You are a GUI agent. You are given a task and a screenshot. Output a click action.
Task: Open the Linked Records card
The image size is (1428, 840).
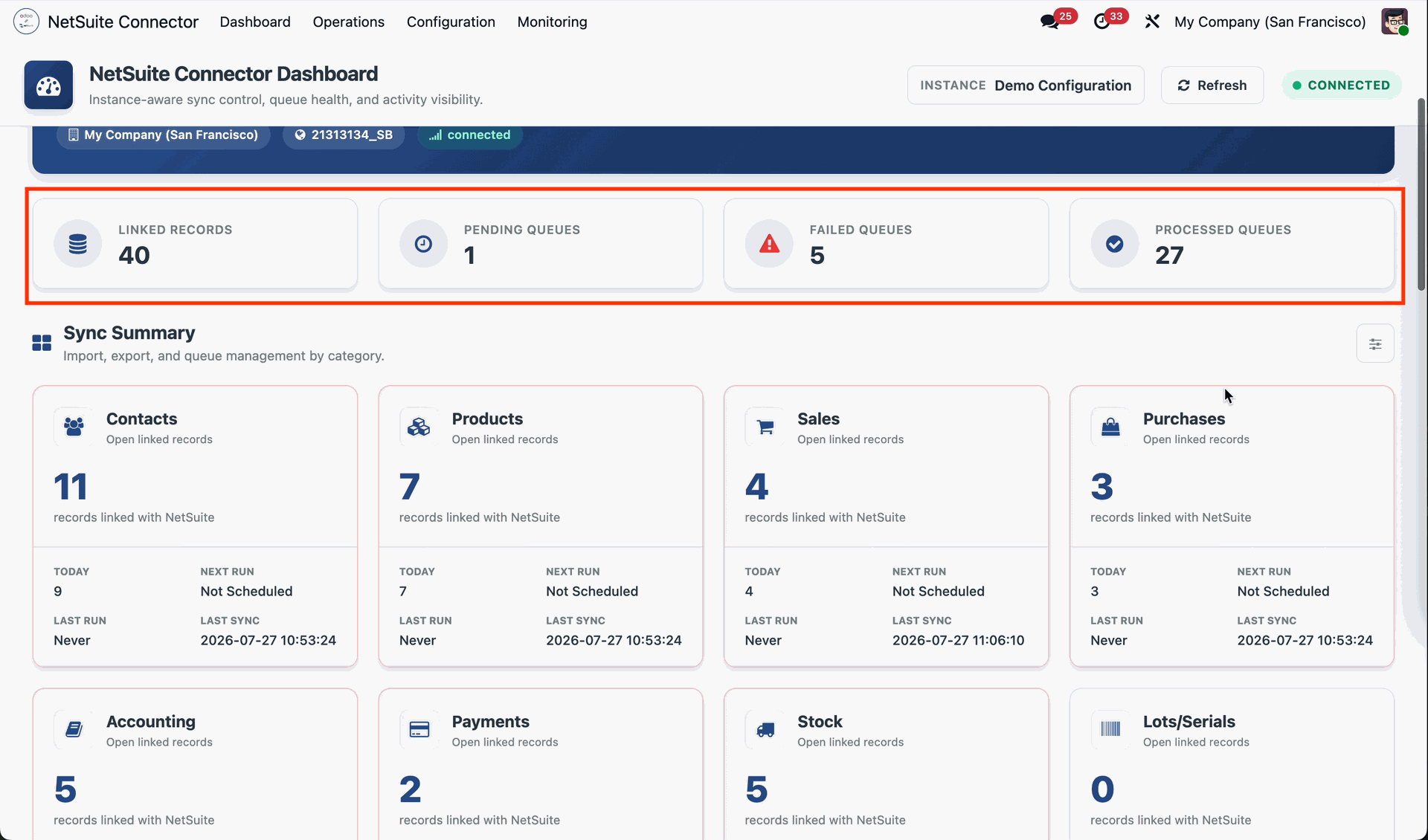point(195,244)
